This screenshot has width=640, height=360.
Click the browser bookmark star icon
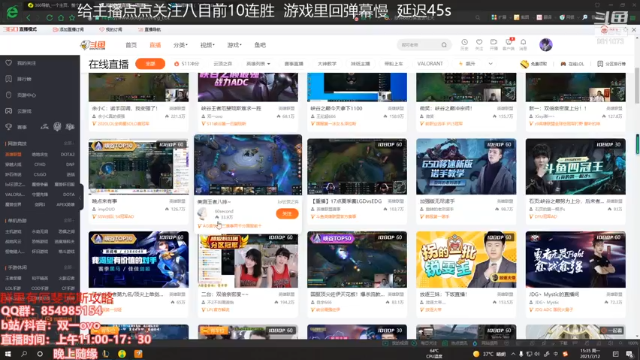pyautogui.click(x=72, y=18)
